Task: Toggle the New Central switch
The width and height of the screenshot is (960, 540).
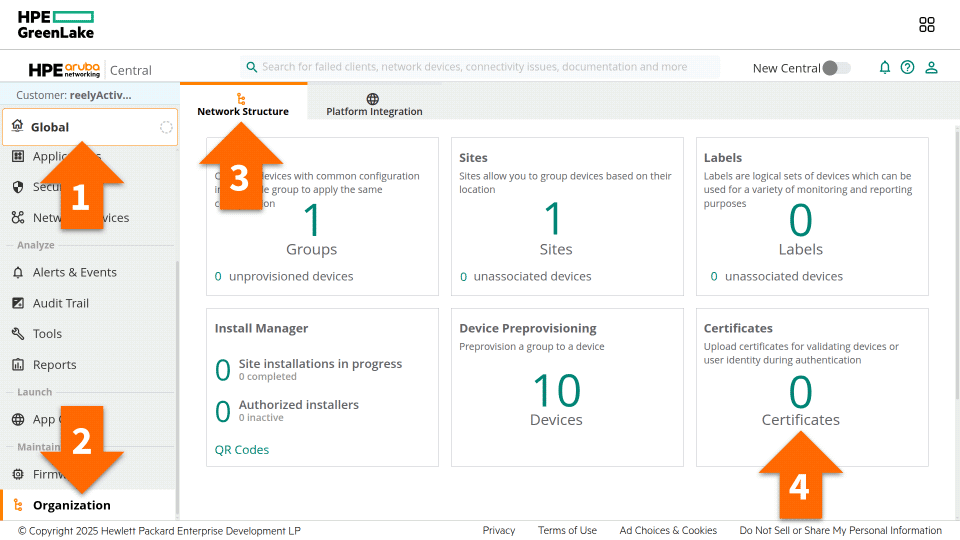Action: pos(836,68)
